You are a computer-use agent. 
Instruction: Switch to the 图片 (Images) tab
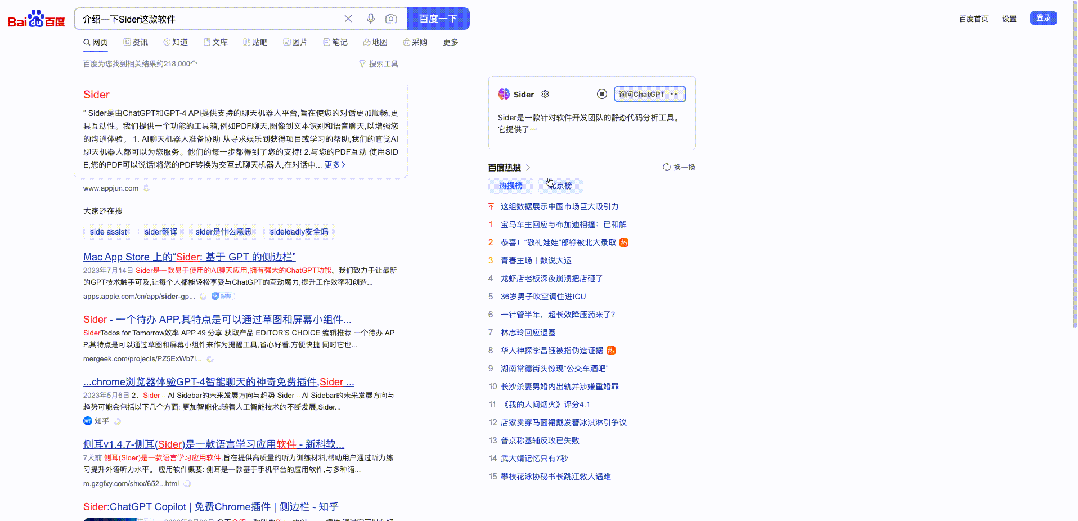point(295,42)
